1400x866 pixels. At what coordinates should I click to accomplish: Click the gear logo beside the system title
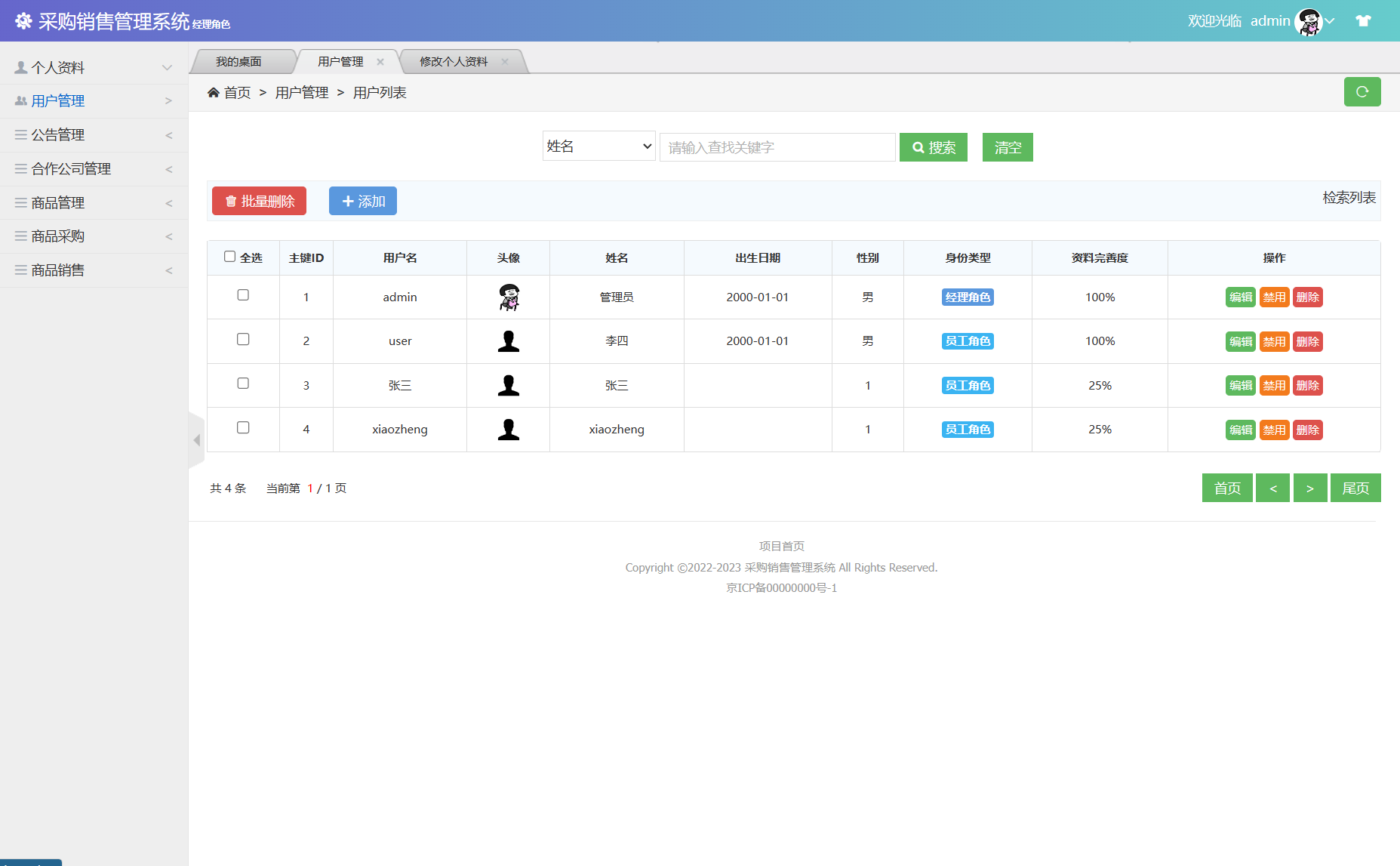pyautogui.click(x=23, y=21)
